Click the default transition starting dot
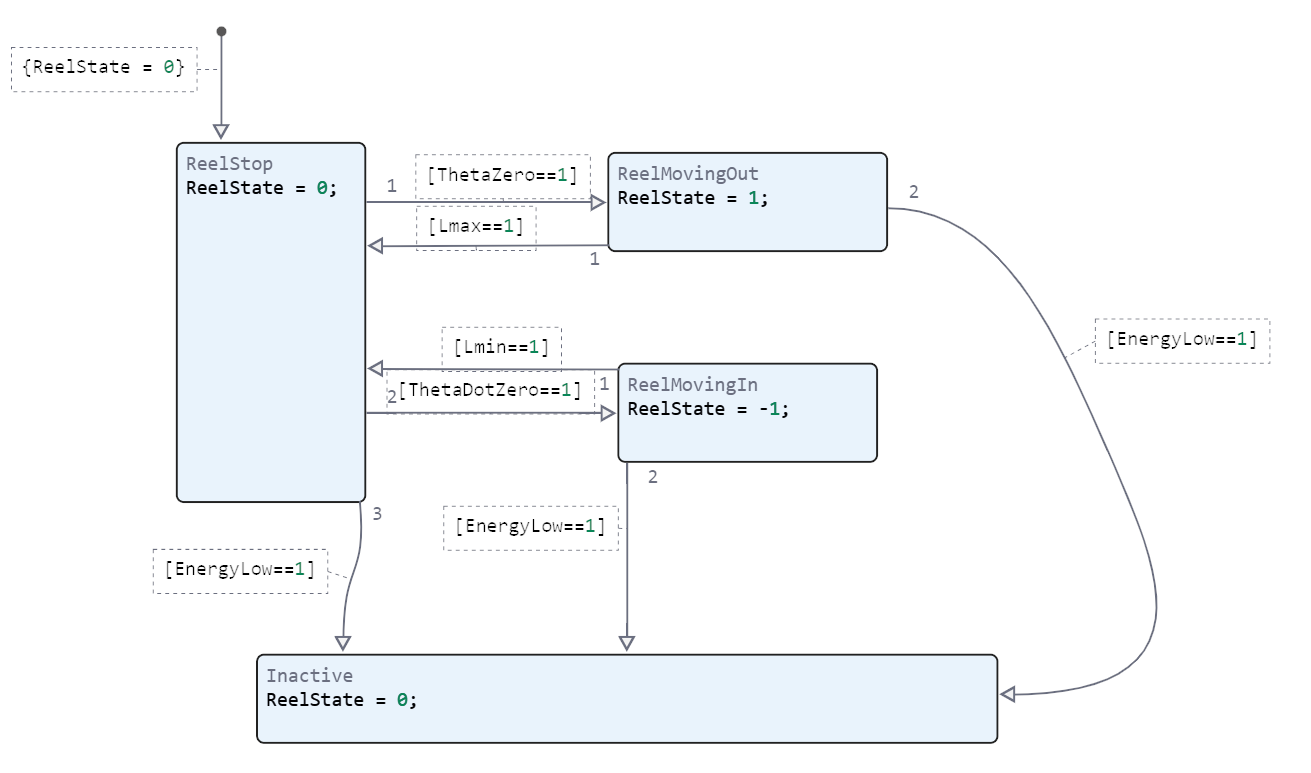The image size is (1311, 773). [x=221, y=32]
